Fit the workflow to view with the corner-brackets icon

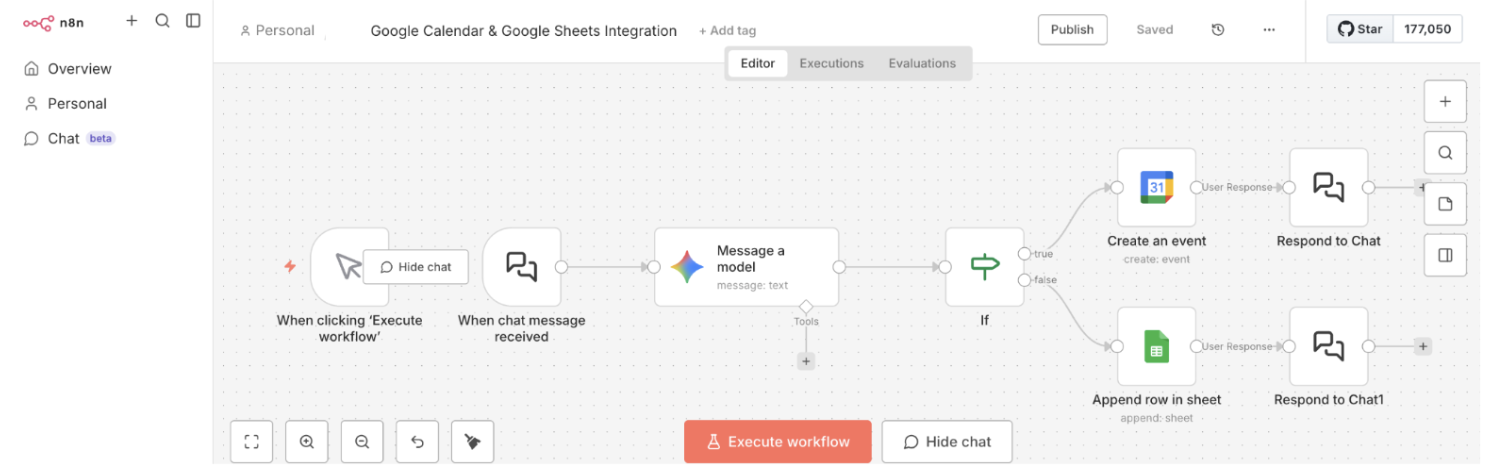click(x=251, y=441)
